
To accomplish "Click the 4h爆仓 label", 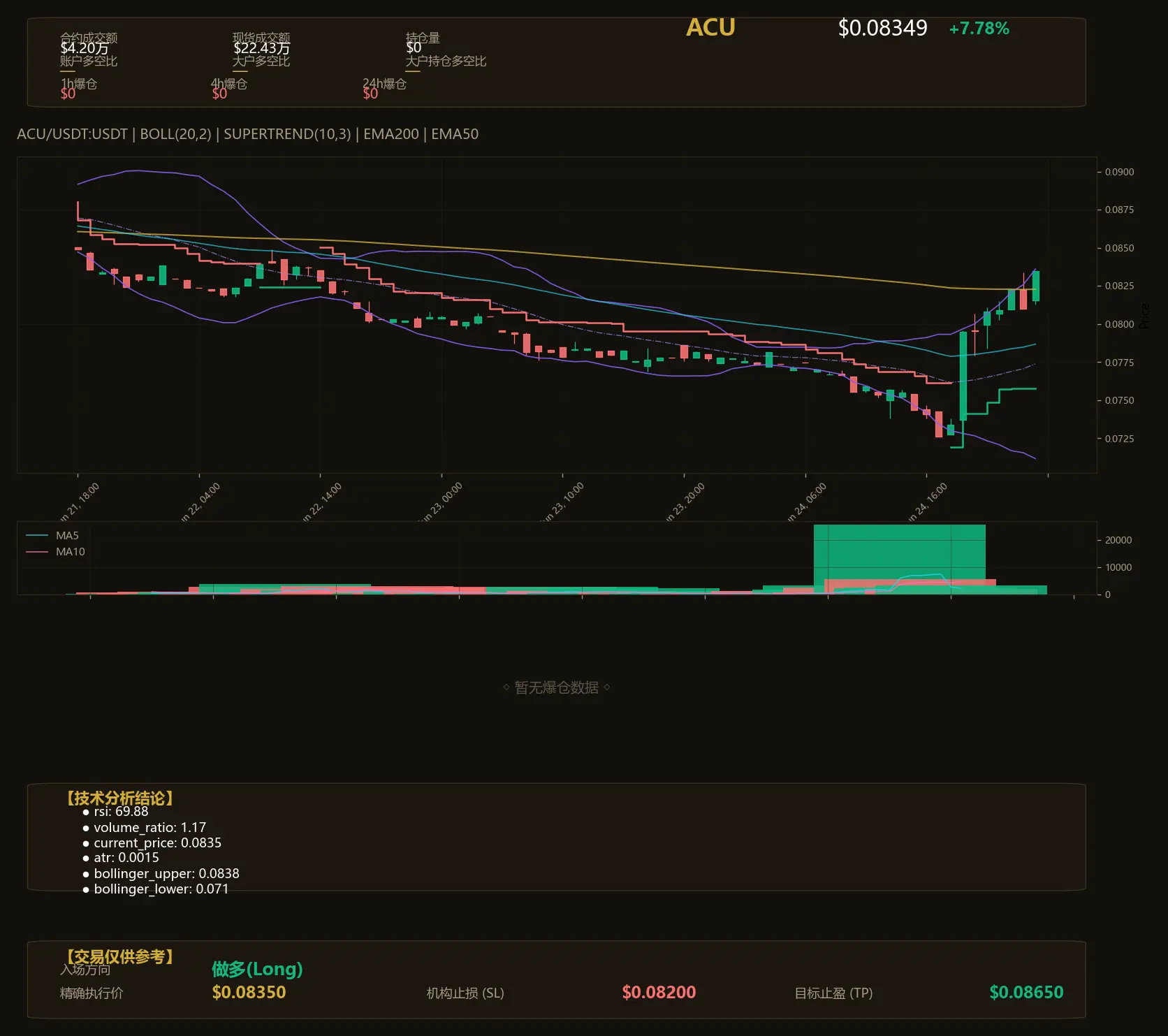I will point(229,84).
